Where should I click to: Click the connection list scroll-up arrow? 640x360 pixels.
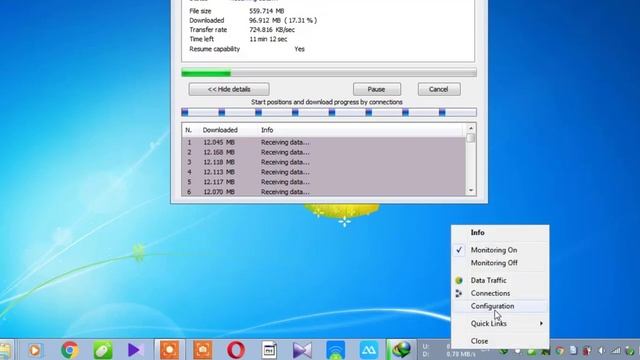tap(471, 128)
